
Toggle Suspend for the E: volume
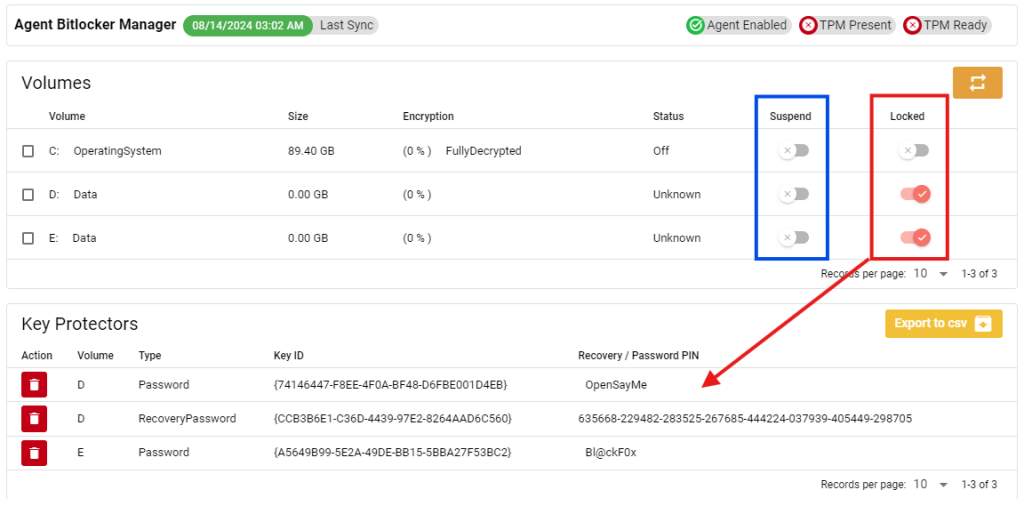(x=793, y=238)
